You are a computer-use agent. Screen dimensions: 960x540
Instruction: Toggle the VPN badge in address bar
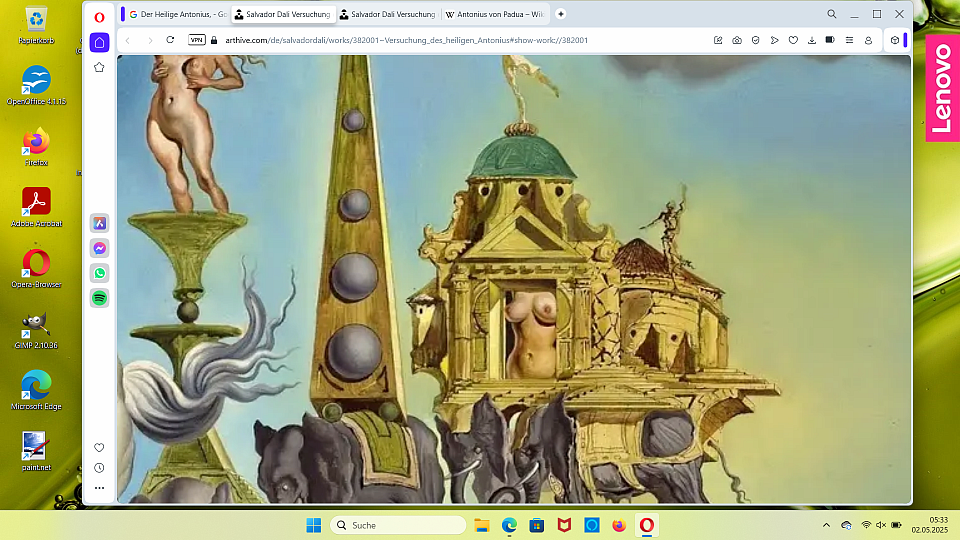click(x=197, y=40)
